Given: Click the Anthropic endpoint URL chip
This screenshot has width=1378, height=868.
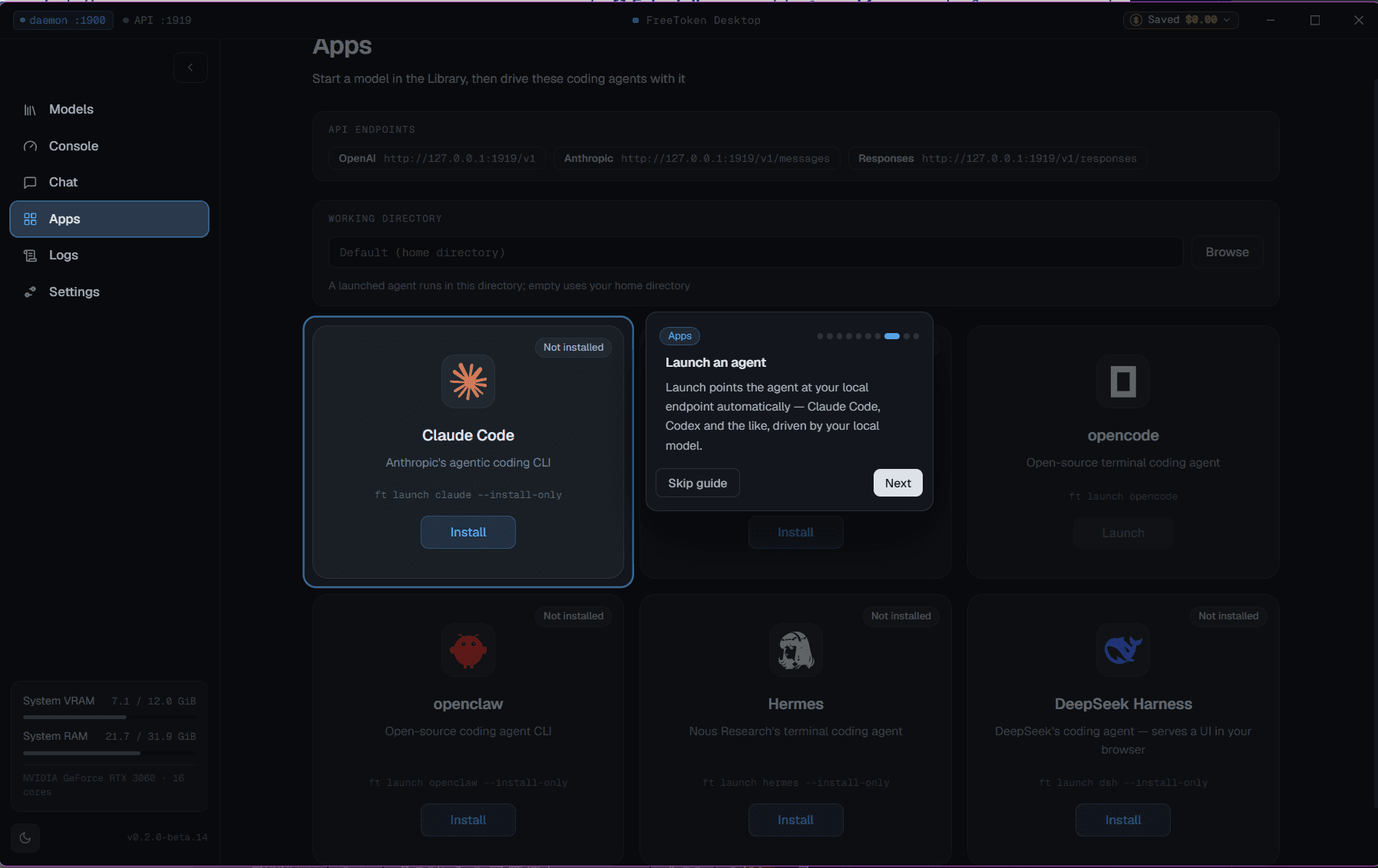Looking at the screenshot, I should tap(697, 159).
